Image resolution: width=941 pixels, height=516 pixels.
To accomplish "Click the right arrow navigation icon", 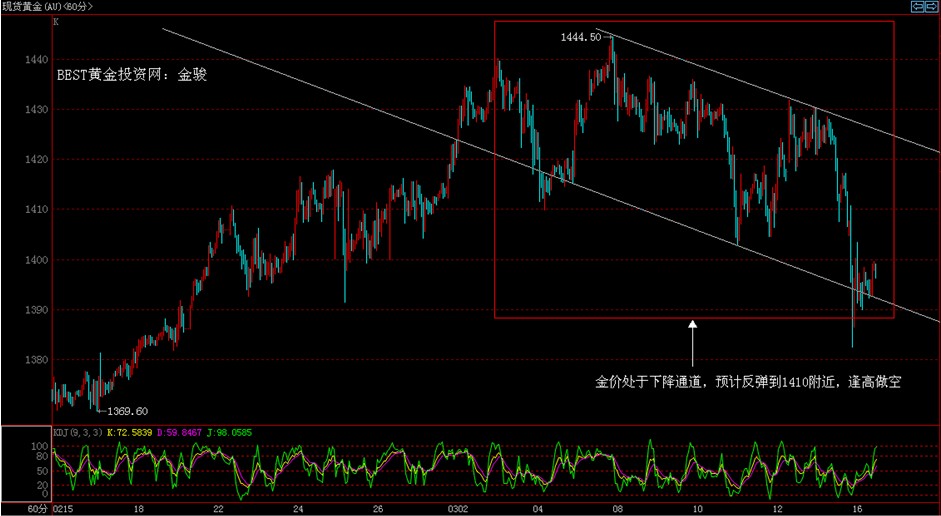I will [x=934, y=6].
